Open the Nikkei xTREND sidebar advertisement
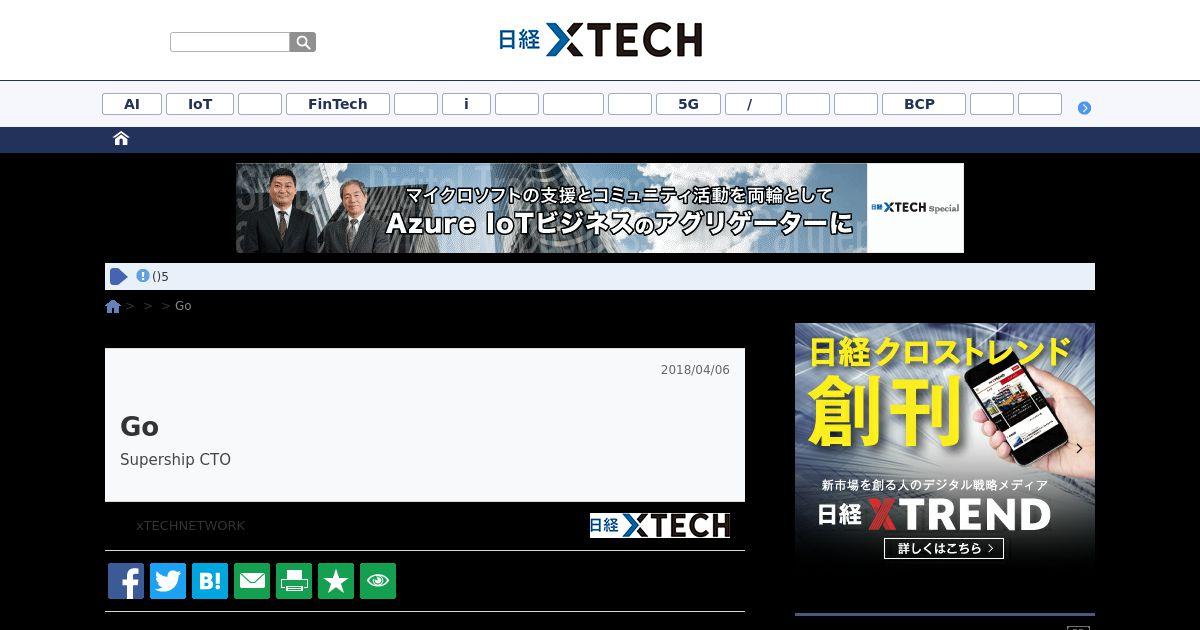The image size is (1200, 630). [x=945, y=447]
